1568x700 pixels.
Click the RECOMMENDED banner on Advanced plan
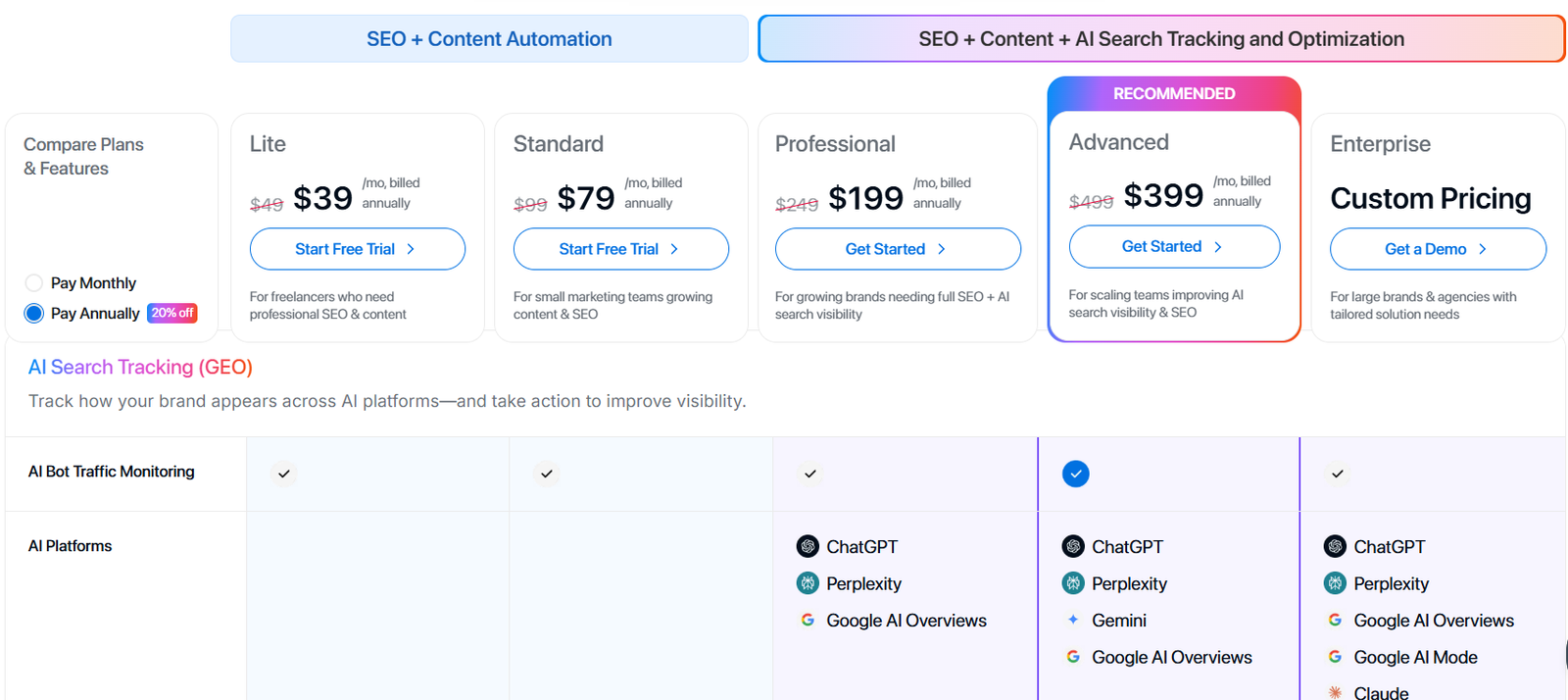click(x=1173, y=94)
